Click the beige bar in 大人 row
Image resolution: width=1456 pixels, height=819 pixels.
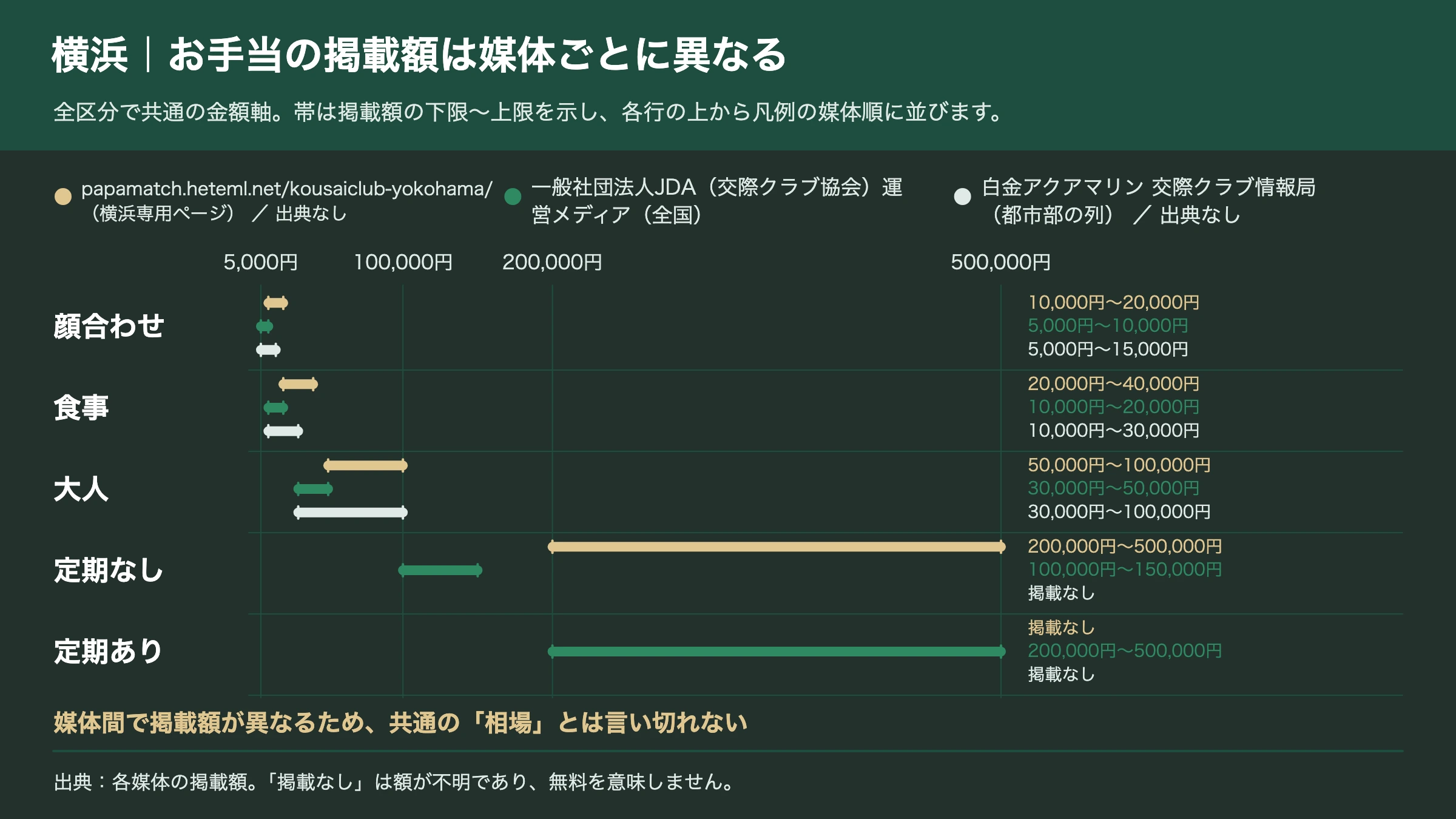click(x=365, y=465)
